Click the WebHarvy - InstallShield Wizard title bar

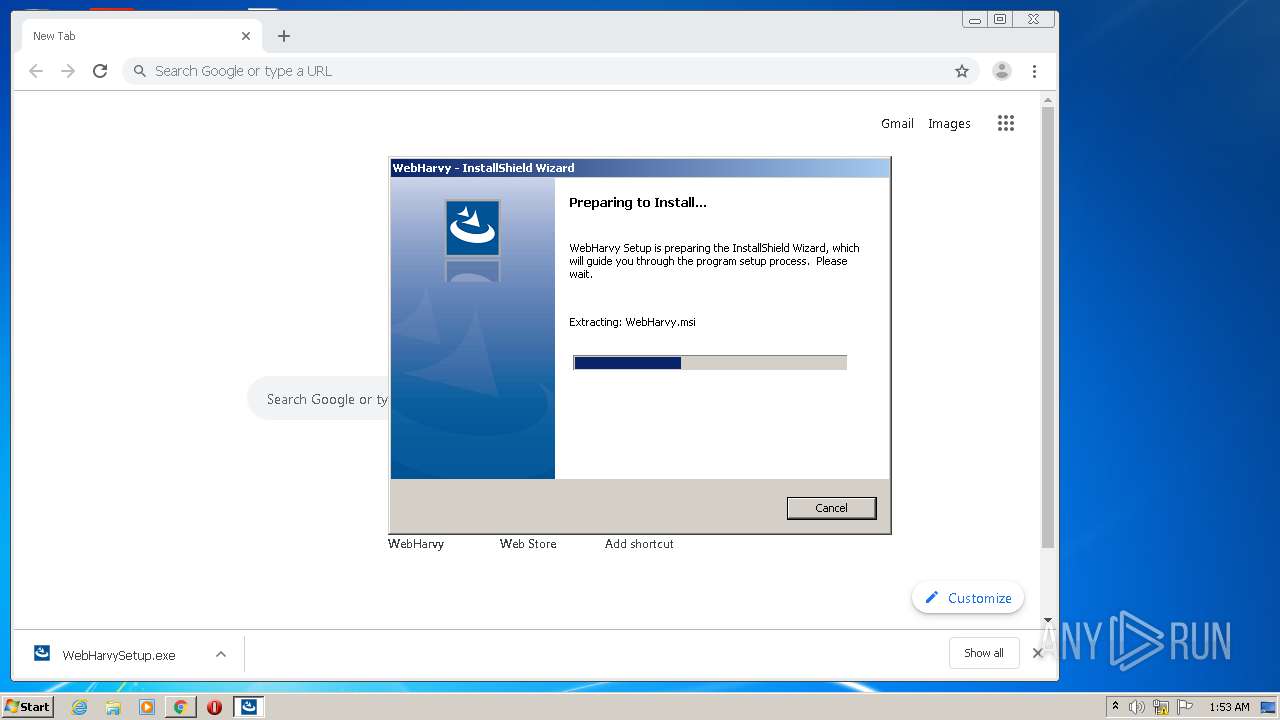640,168
